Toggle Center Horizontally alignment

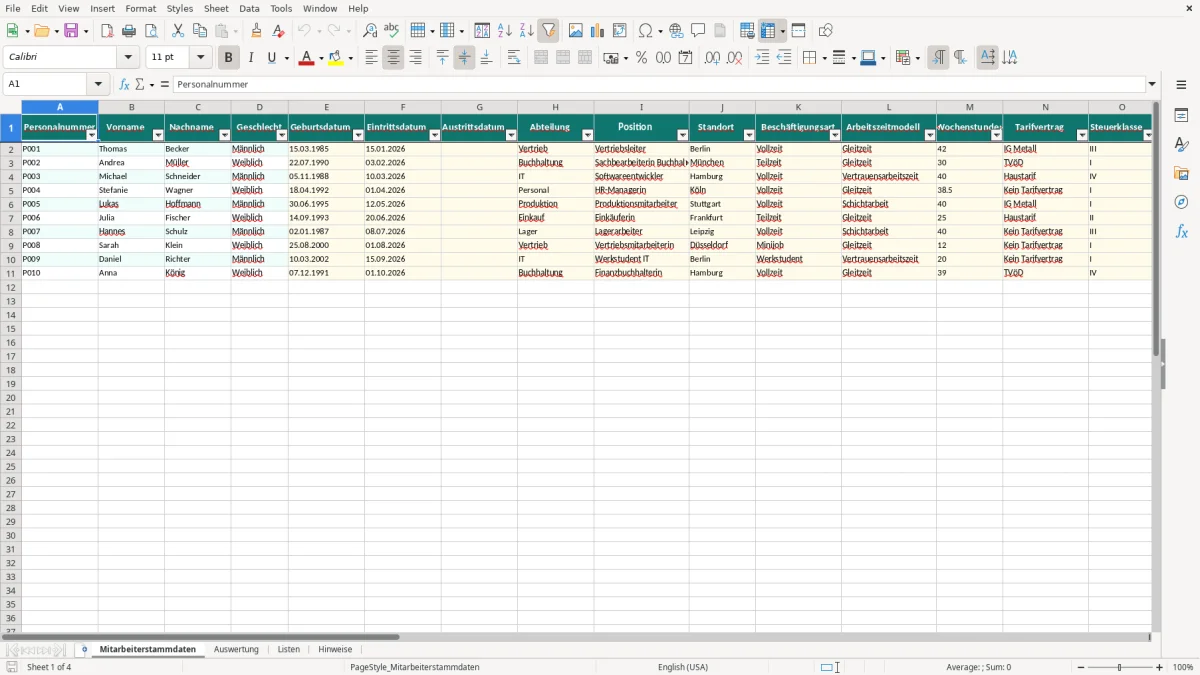393,58
